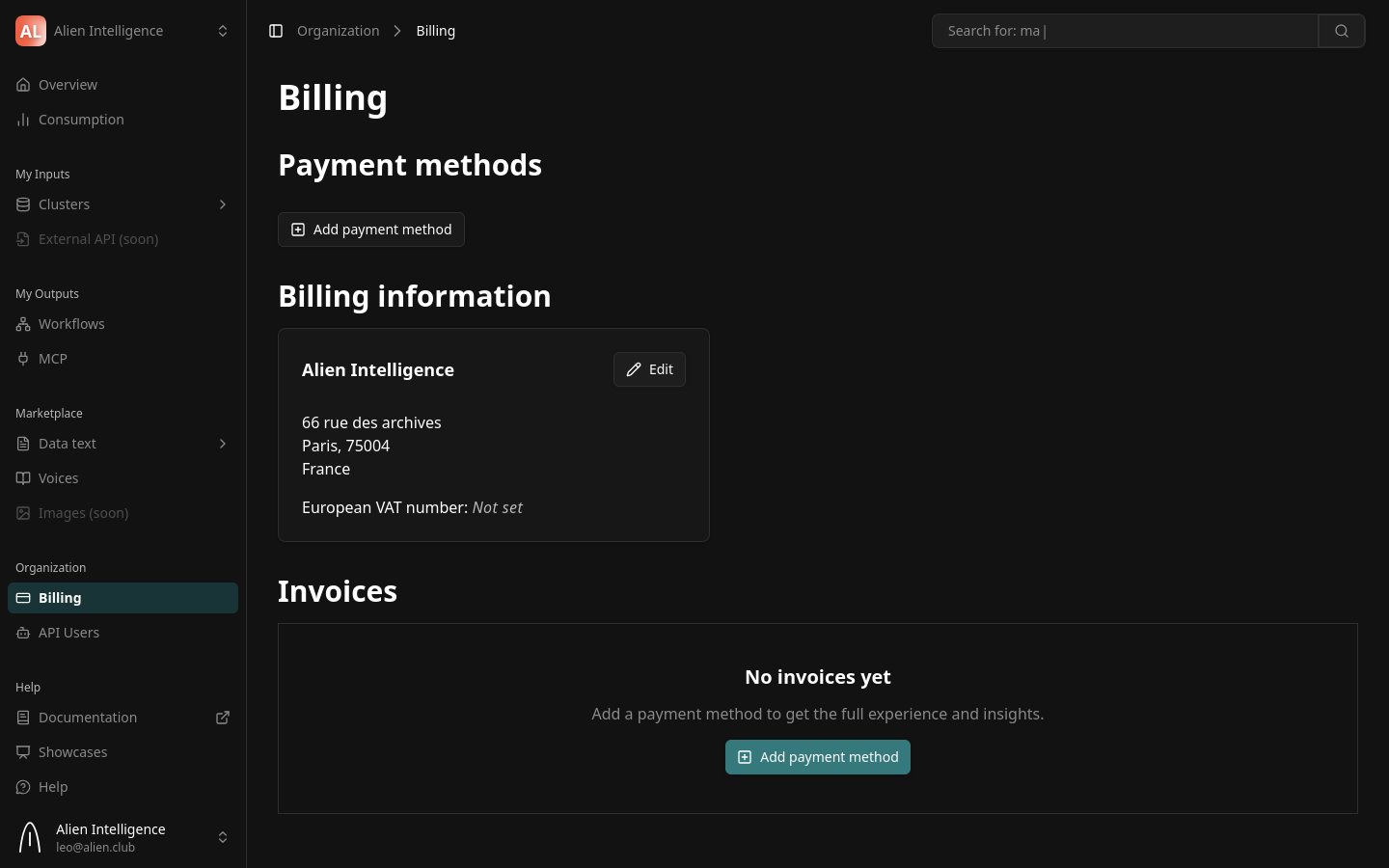Open the Alien Intelligence workspace switcher chevron
This screenshot has width=1389, height=868.
(x=223, y=30)
